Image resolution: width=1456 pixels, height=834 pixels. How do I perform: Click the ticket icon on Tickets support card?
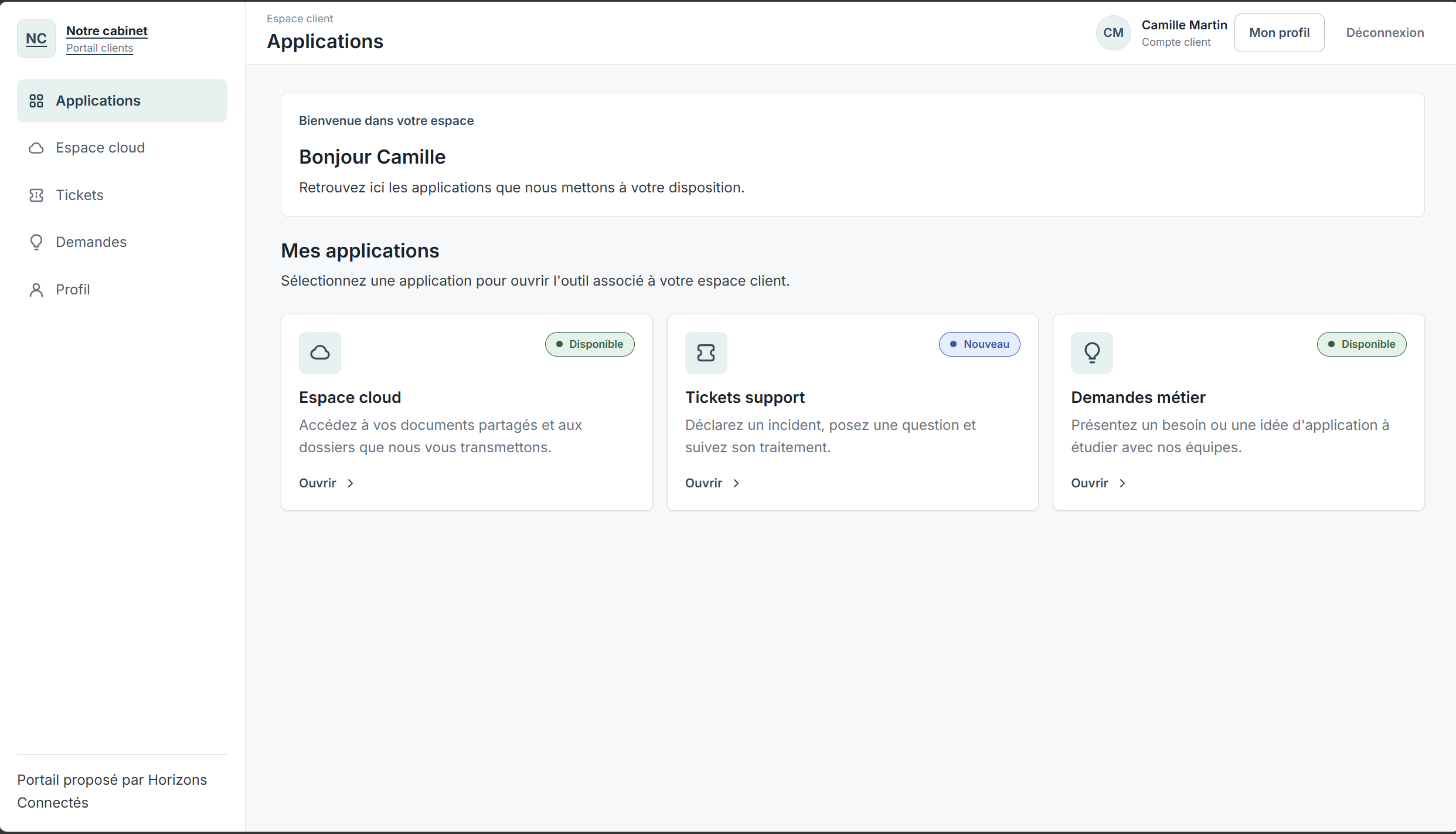tap(706, 353)
